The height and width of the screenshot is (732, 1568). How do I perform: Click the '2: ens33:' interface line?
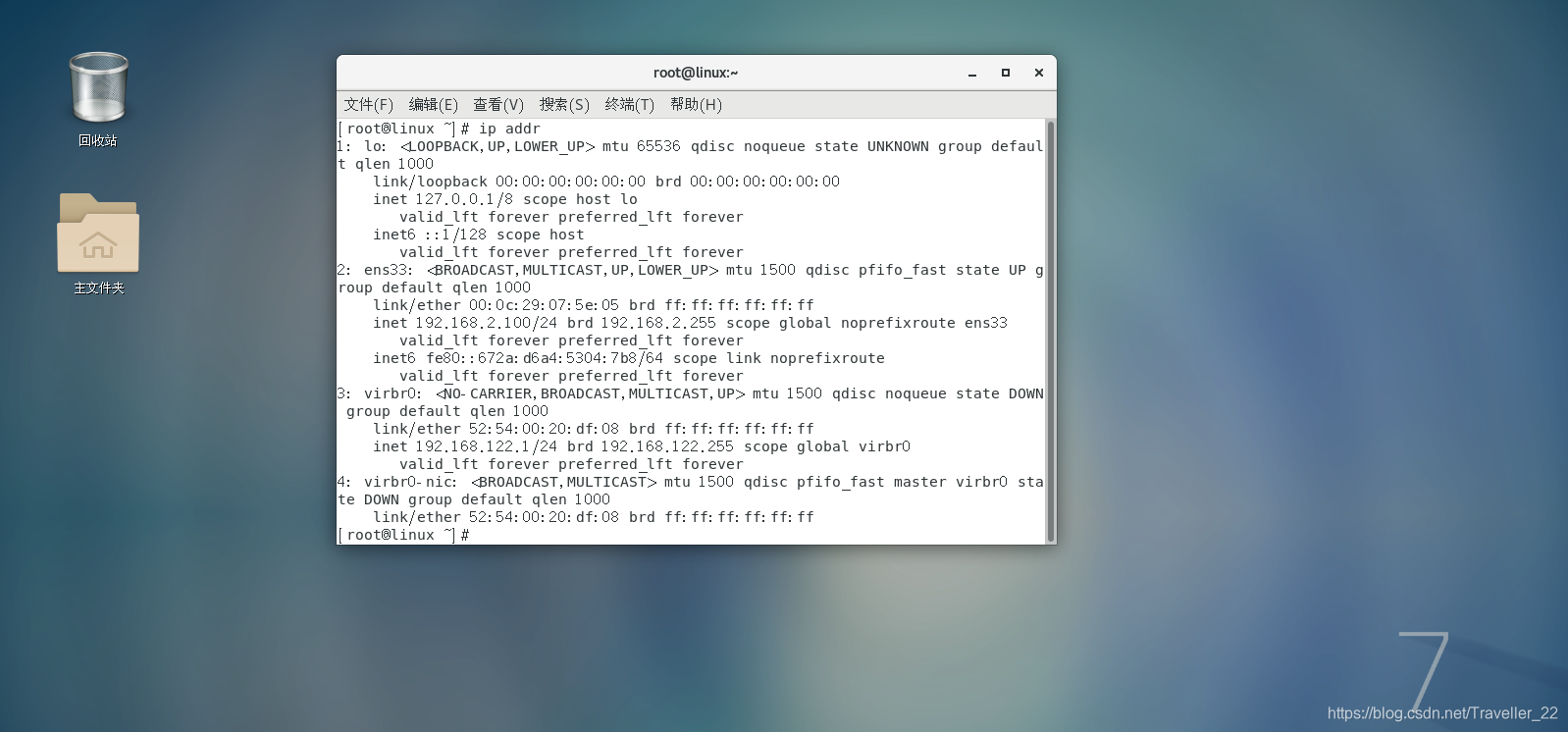tap(691, 270)
